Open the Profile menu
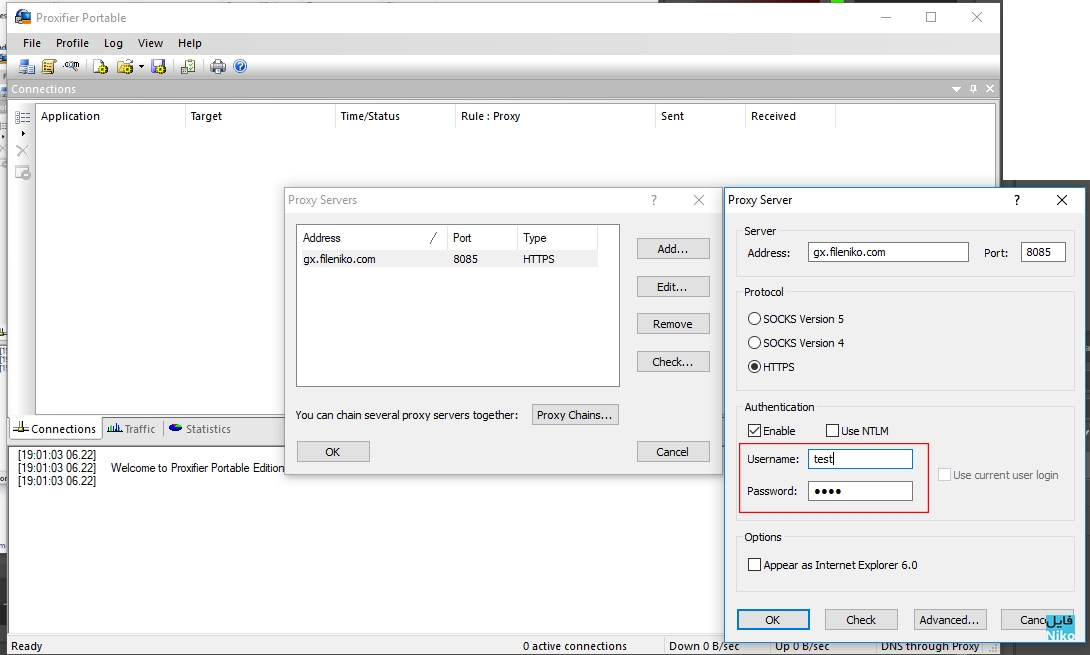Image resolution: width=1090 pixels, height=655 pixels. (x=72, y=43)
